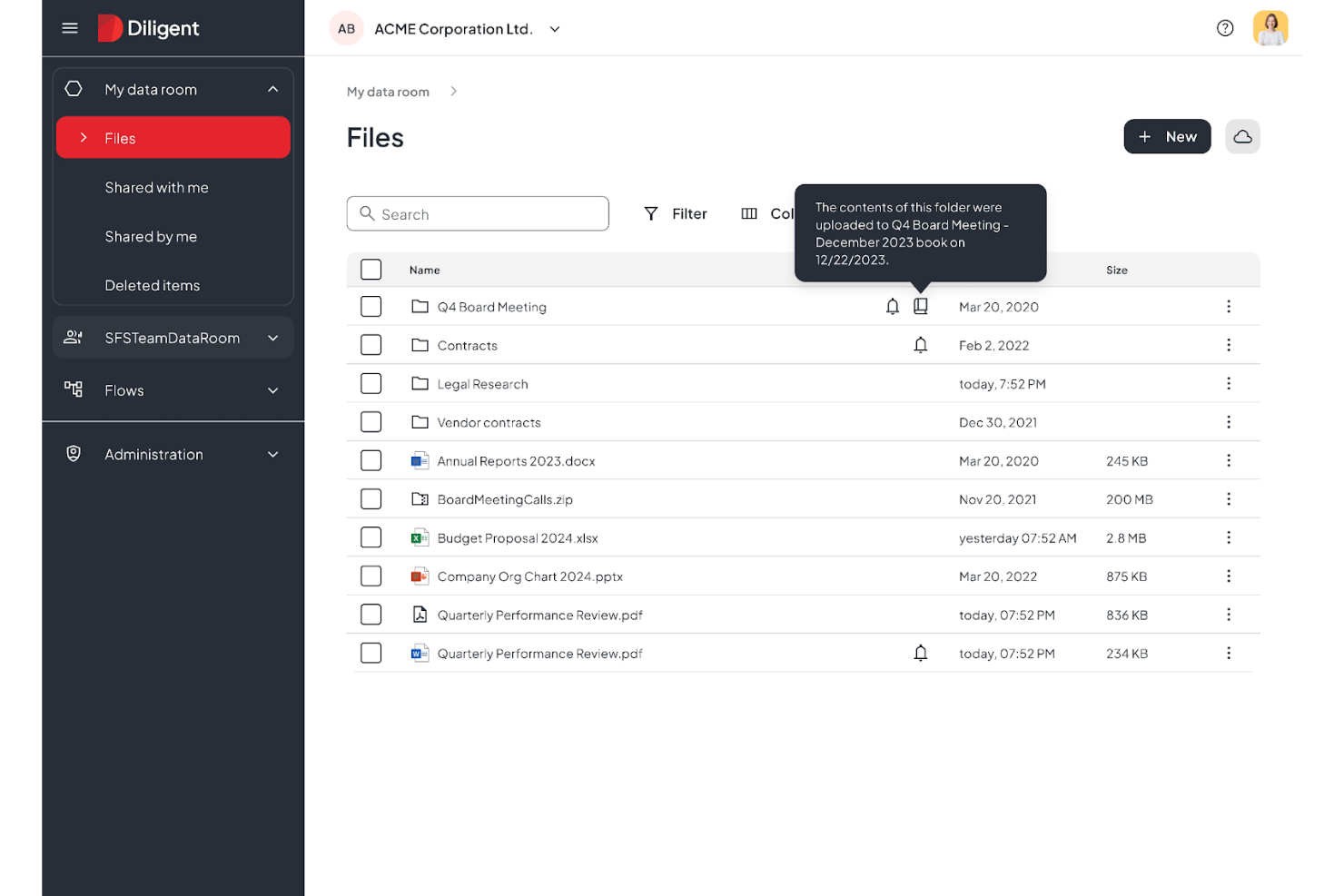The width and height of the screenshot is (1344, 896).
Task: Expand the SFSTeamDataRoom section
Action: coord(272,337)
